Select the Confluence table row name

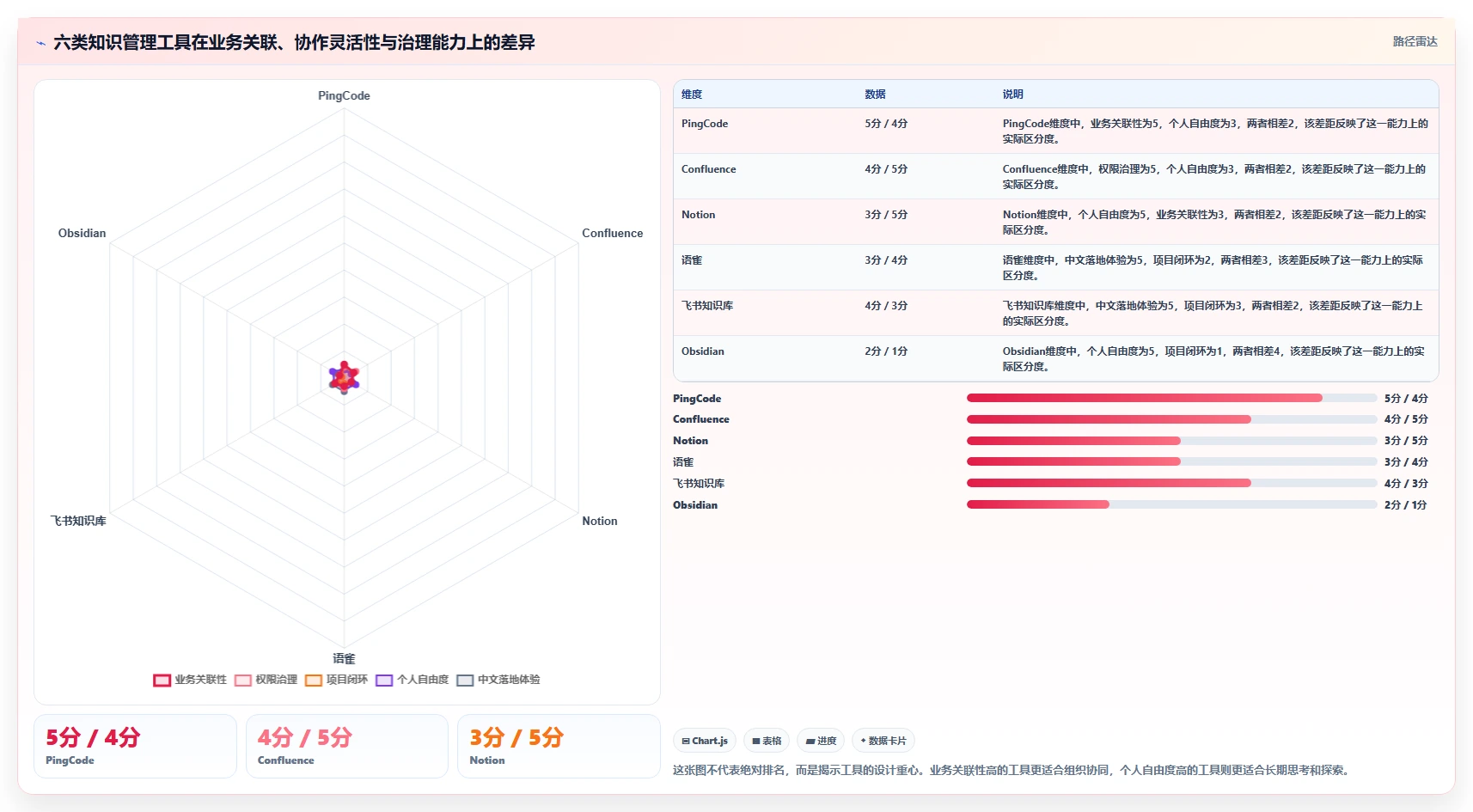click(x=709, y=169)
